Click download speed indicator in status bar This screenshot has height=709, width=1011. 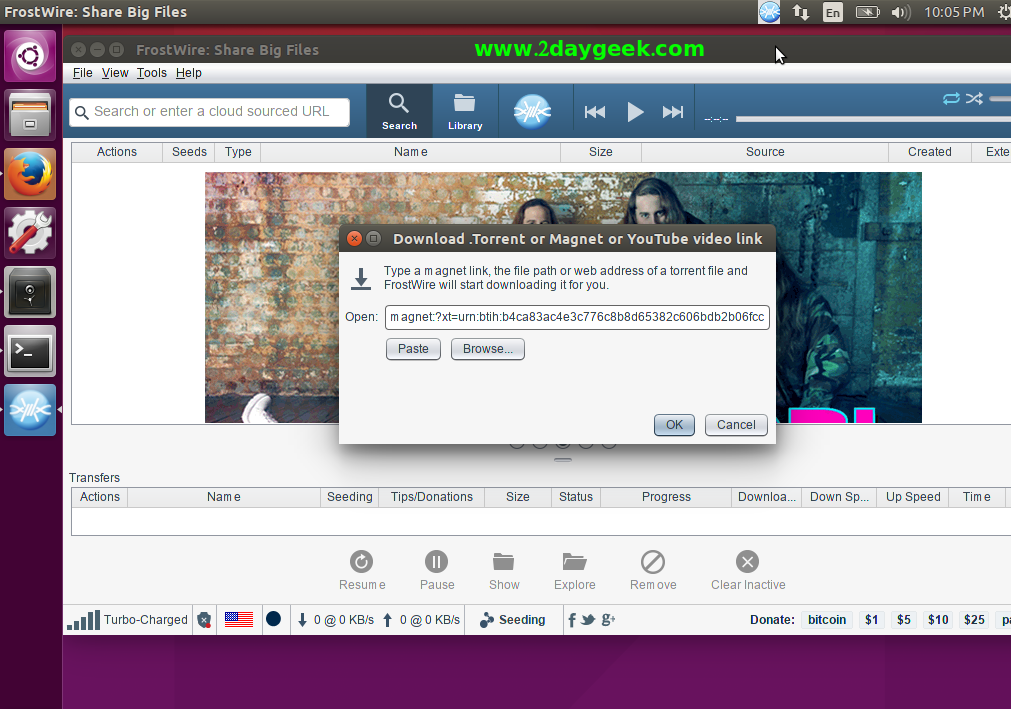point(335,620)
